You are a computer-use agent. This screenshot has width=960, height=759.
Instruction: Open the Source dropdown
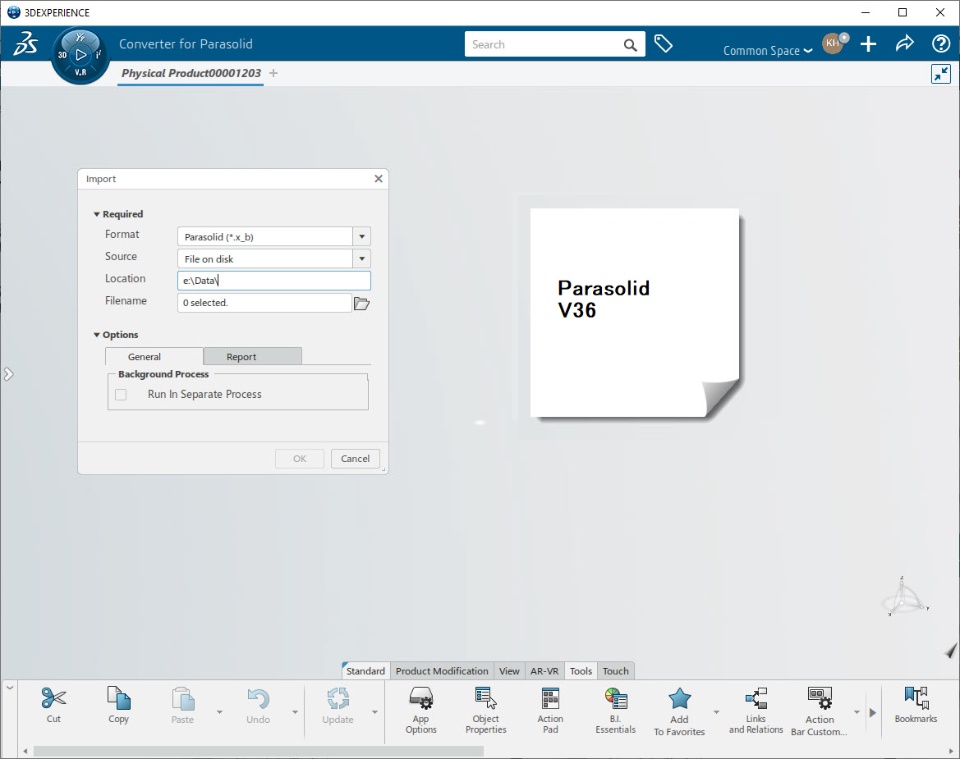click(x=362, y=258)
